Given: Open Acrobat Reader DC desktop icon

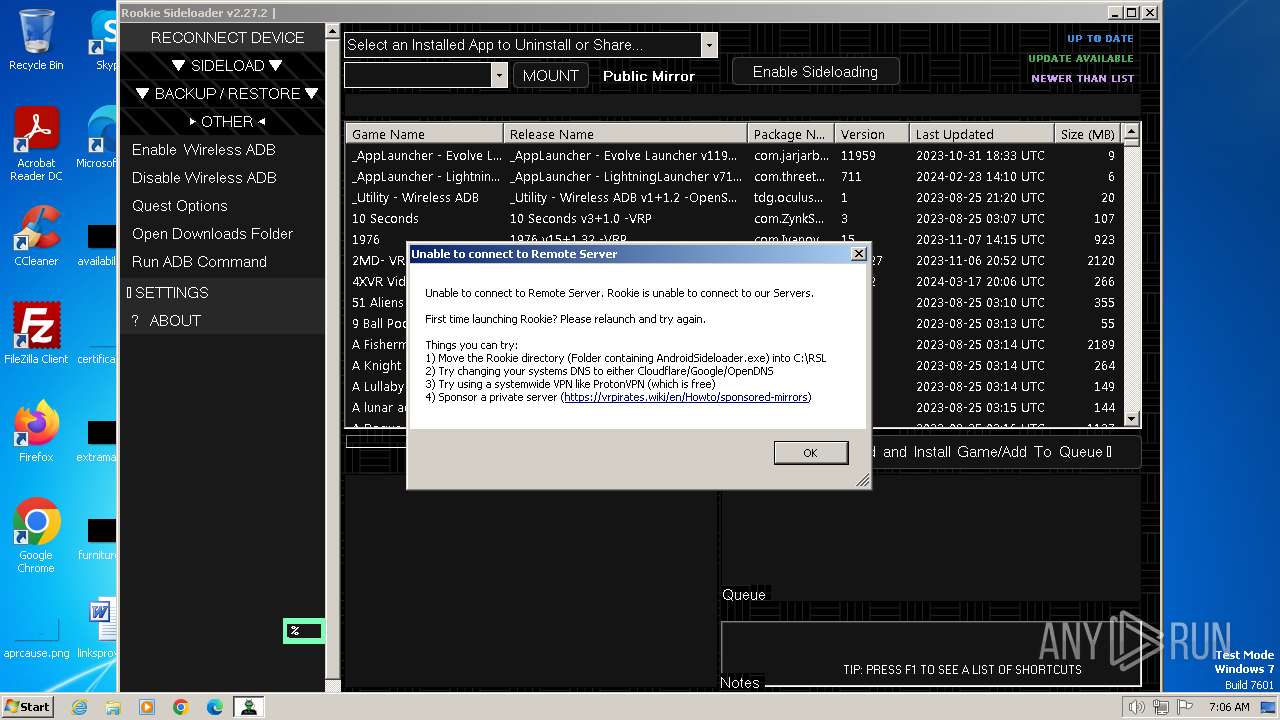Looking at the screenshot, I should (36, 144).
